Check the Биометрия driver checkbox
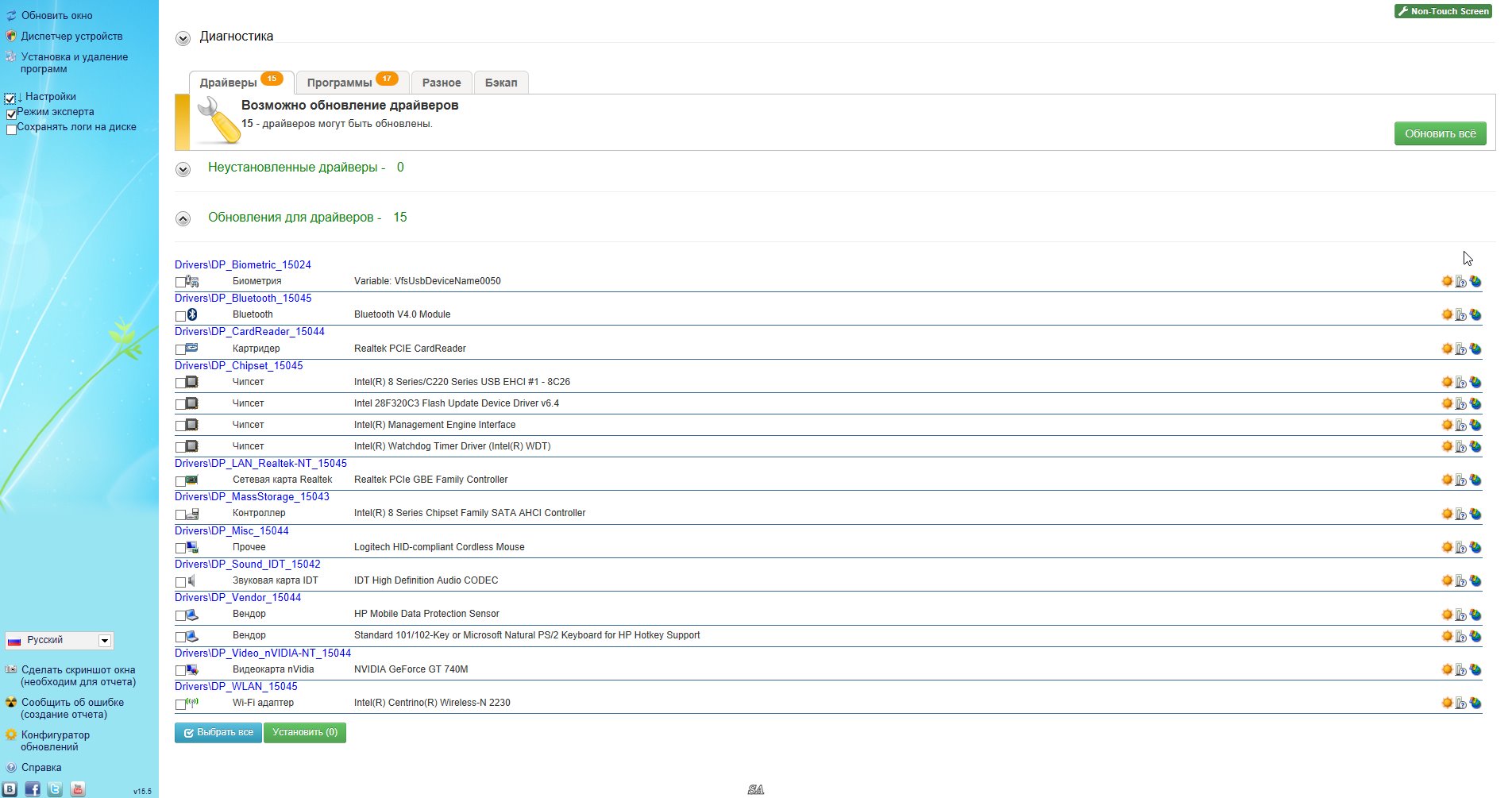The image size is (1512, 798). [180, 283]
